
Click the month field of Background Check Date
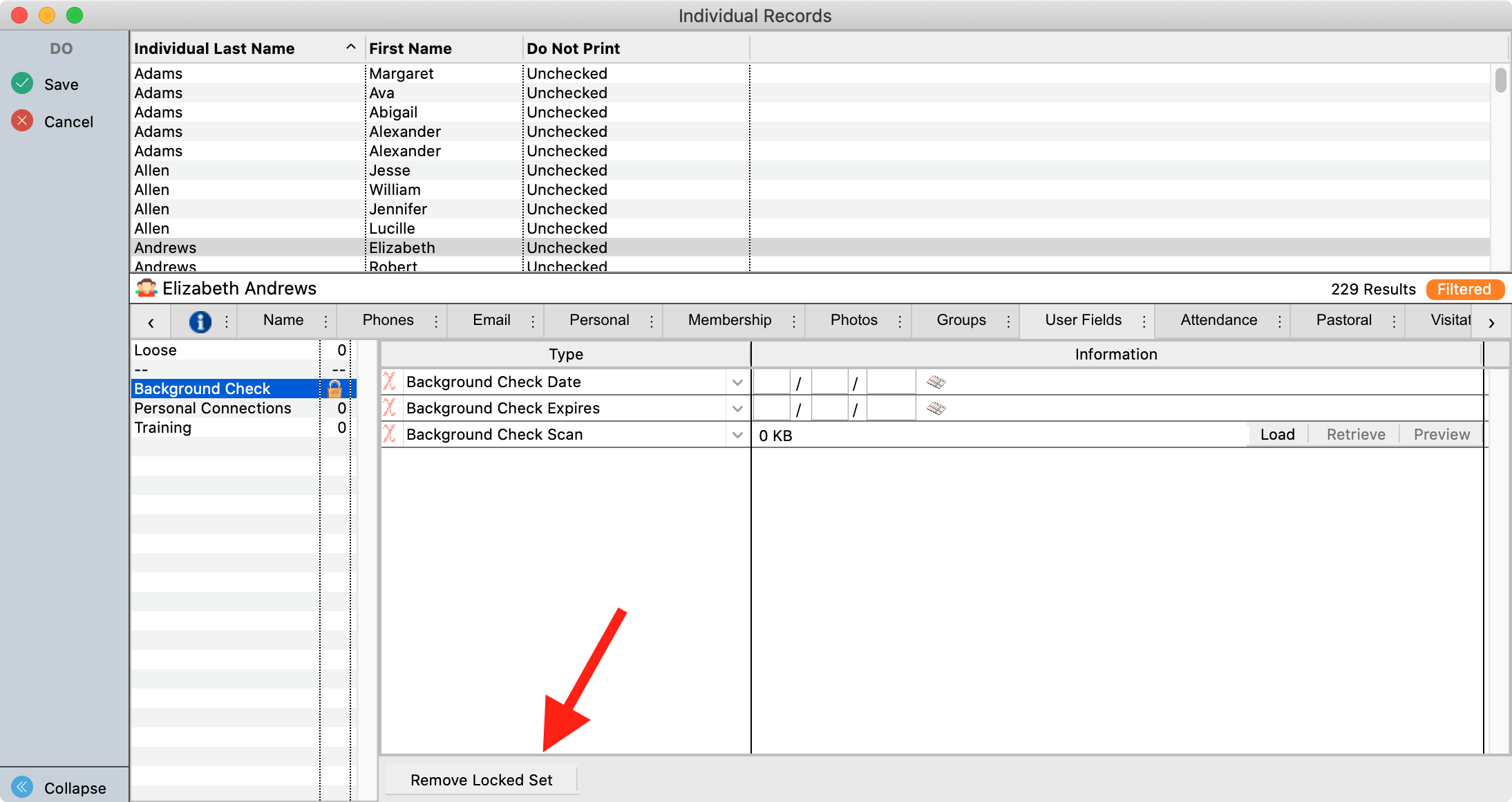[x=771, y=382]
